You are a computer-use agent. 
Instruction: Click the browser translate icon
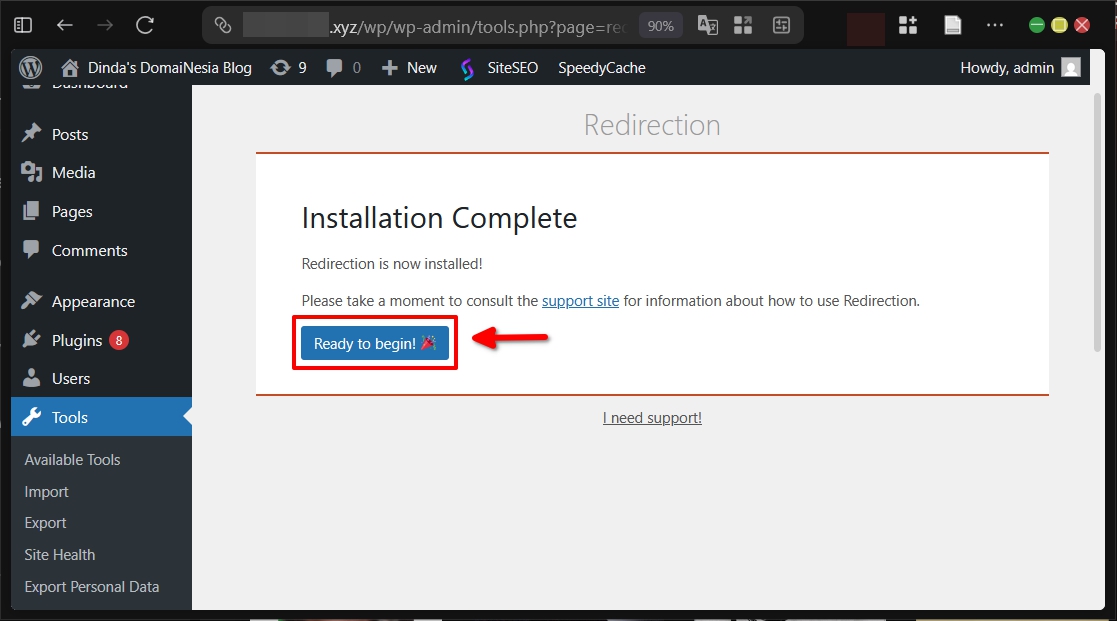coord(707,24)
